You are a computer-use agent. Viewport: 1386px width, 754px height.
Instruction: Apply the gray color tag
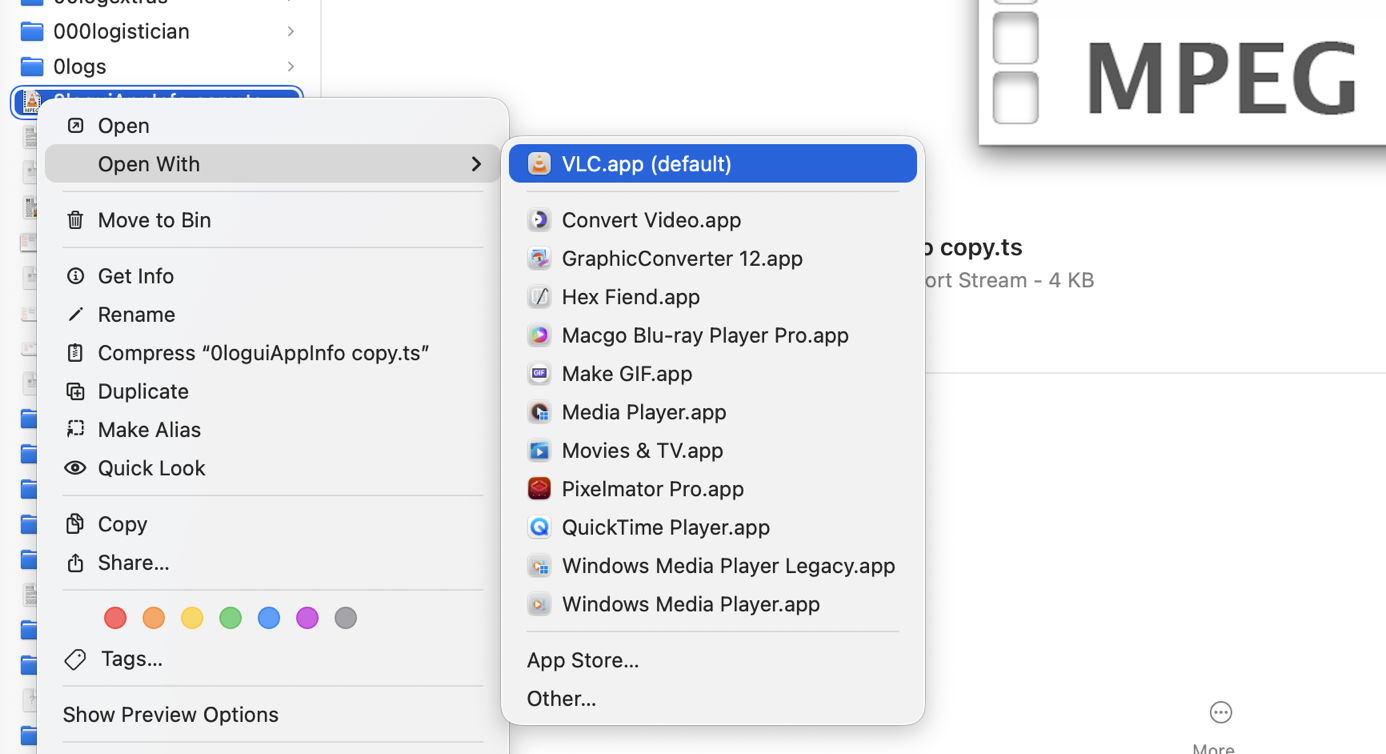pyautogui.click(x=345, y=618)
